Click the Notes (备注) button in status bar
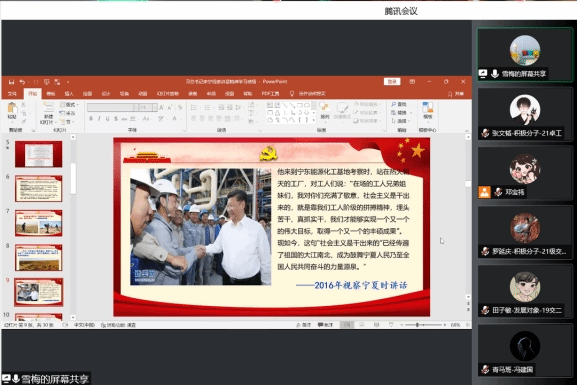Viewport: 578px width, 386px height. pyautogui.click(x=304, y=325)
